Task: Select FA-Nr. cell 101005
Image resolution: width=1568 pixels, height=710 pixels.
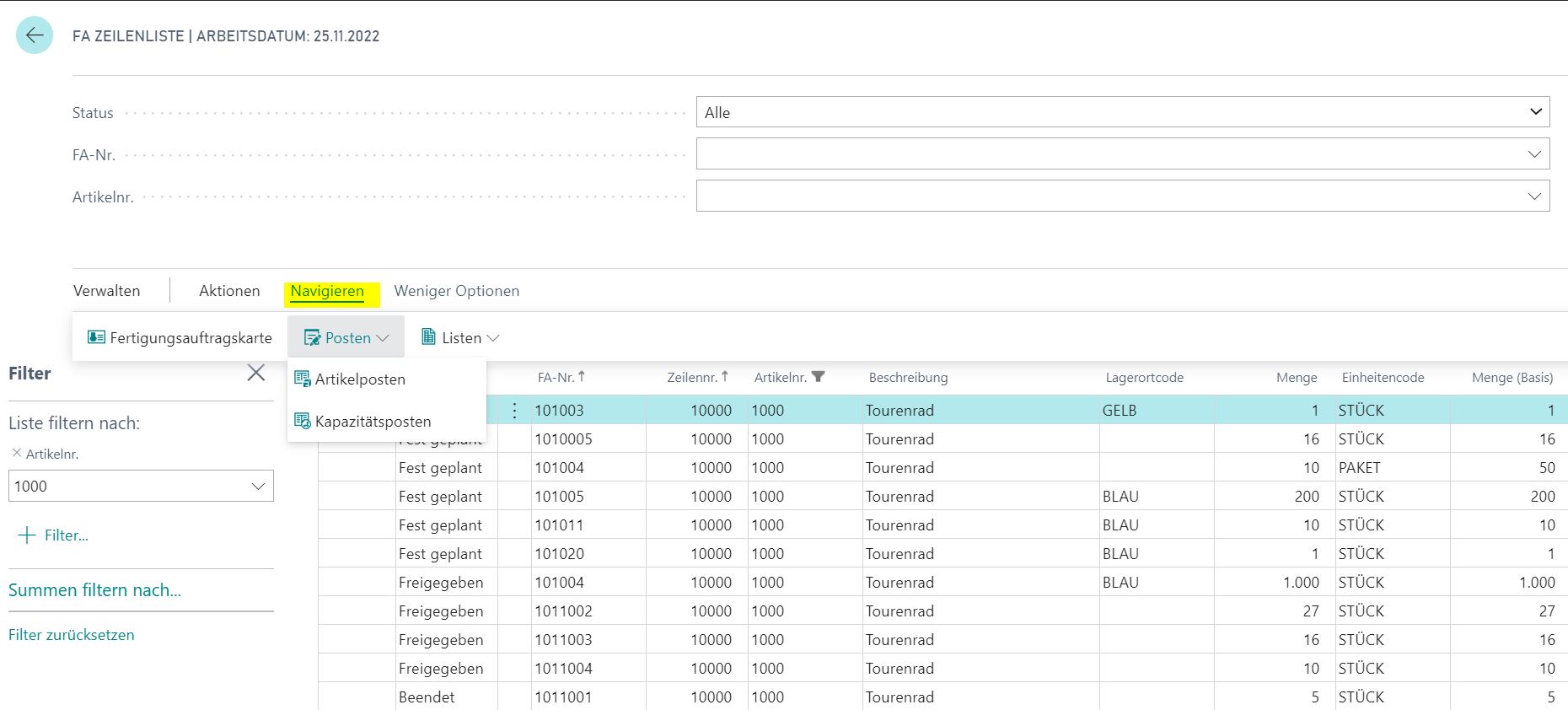Action: coord(588,497)
